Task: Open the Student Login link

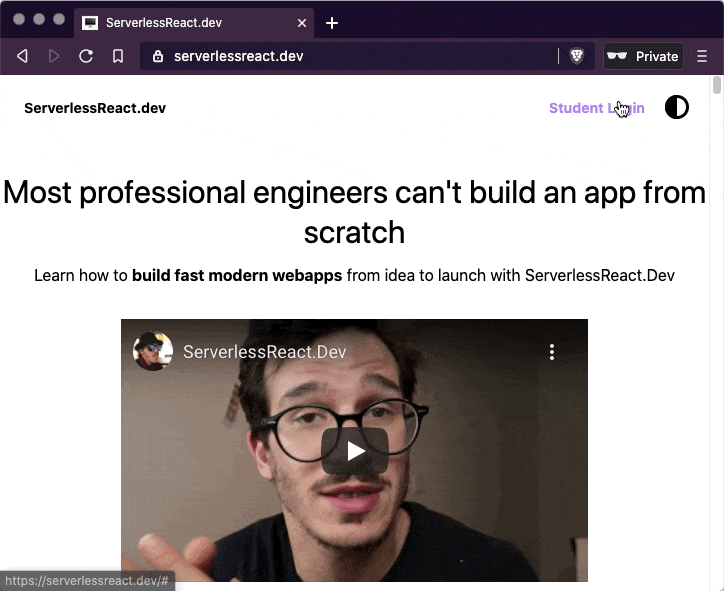Action: [x=597, y=108]
